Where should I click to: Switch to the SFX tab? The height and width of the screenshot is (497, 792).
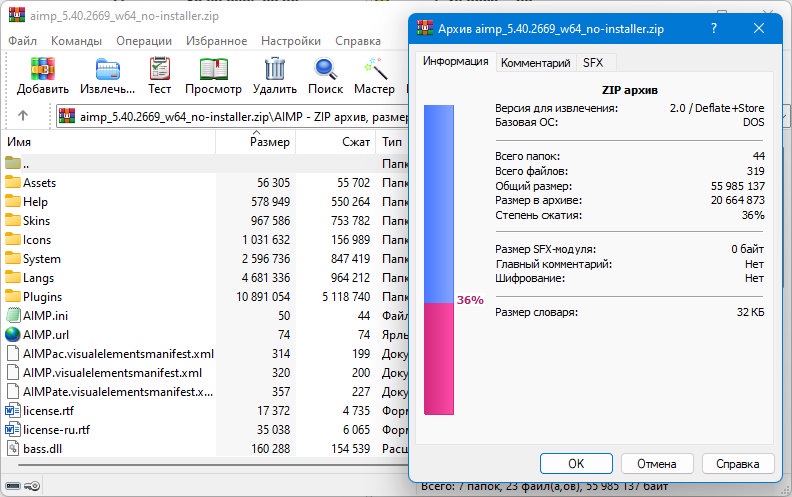click(x=593, y=63)
